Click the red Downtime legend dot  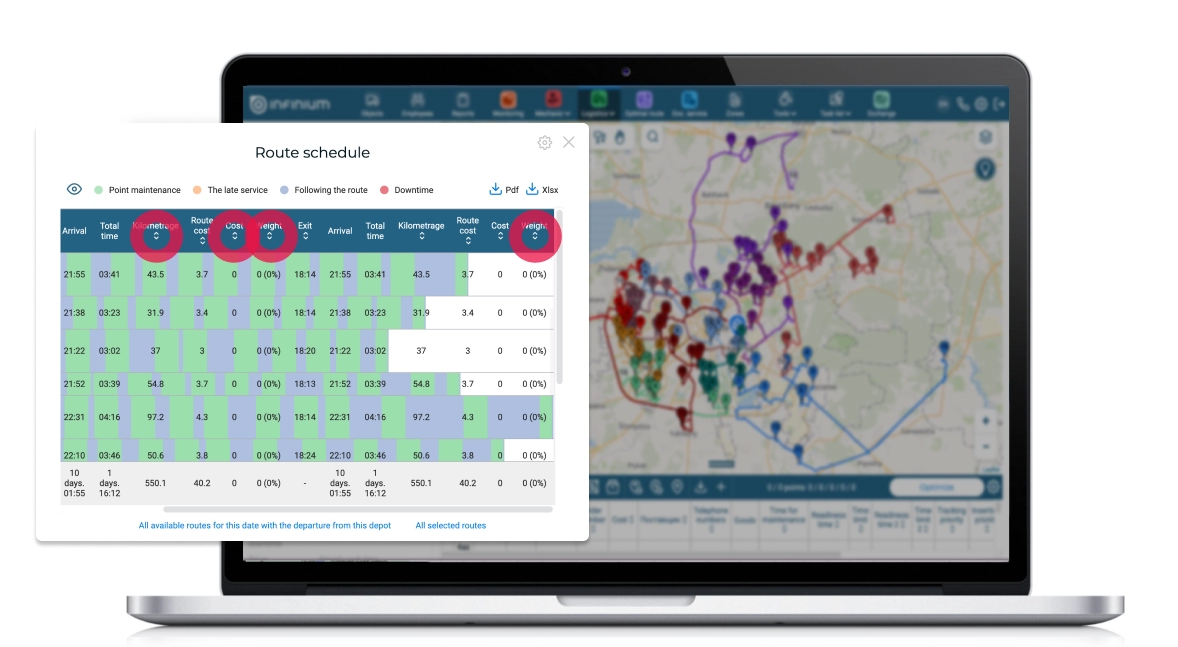click(x=383, y=190)
